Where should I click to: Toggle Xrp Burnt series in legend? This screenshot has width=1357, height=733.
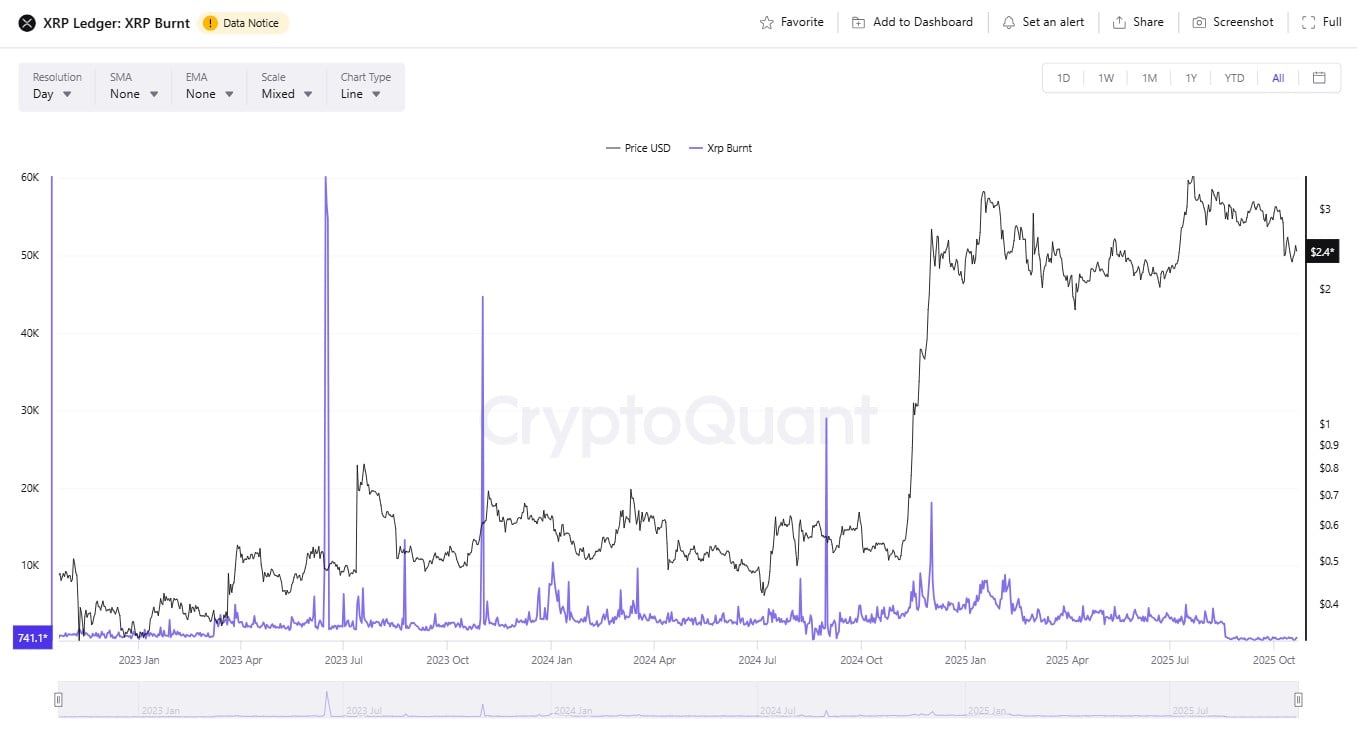coord(719,148)
